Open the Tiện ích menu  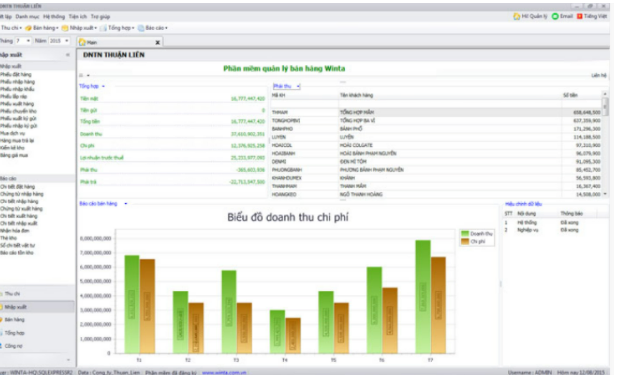point(78,17)
